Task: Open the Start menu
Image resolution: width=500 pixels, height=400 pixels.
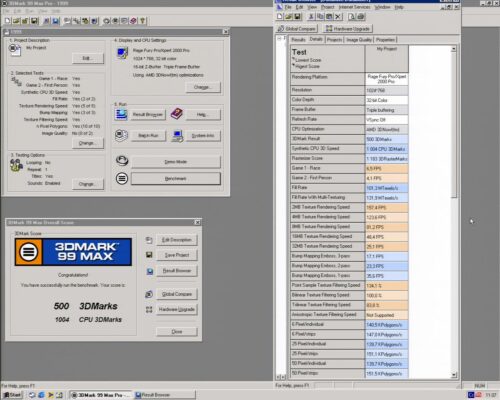Action: [x=12, y=395]
